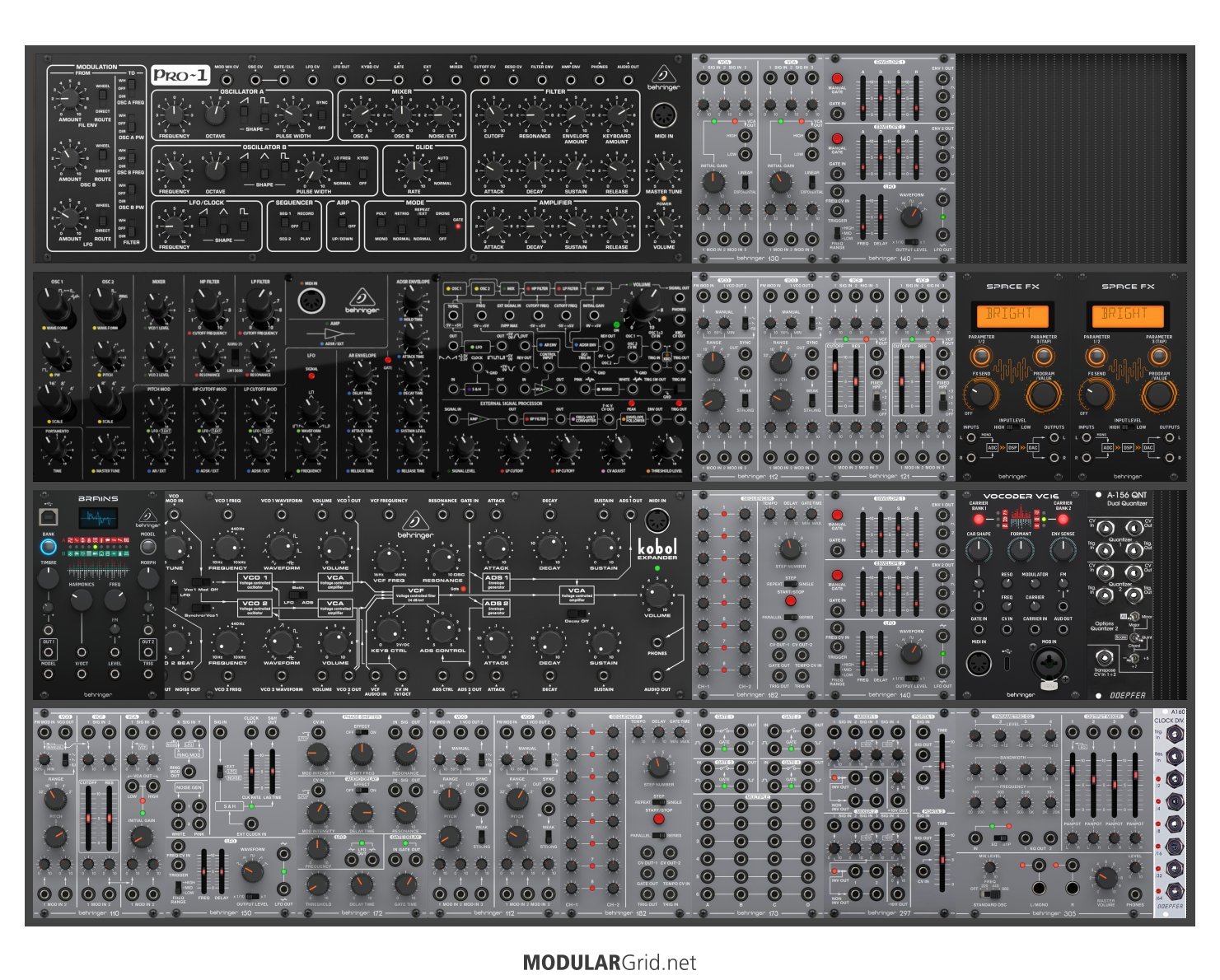Click the Kobol Expander MIDI IN socket
The width and height of the screenshot is (1220, 980).
657,520
